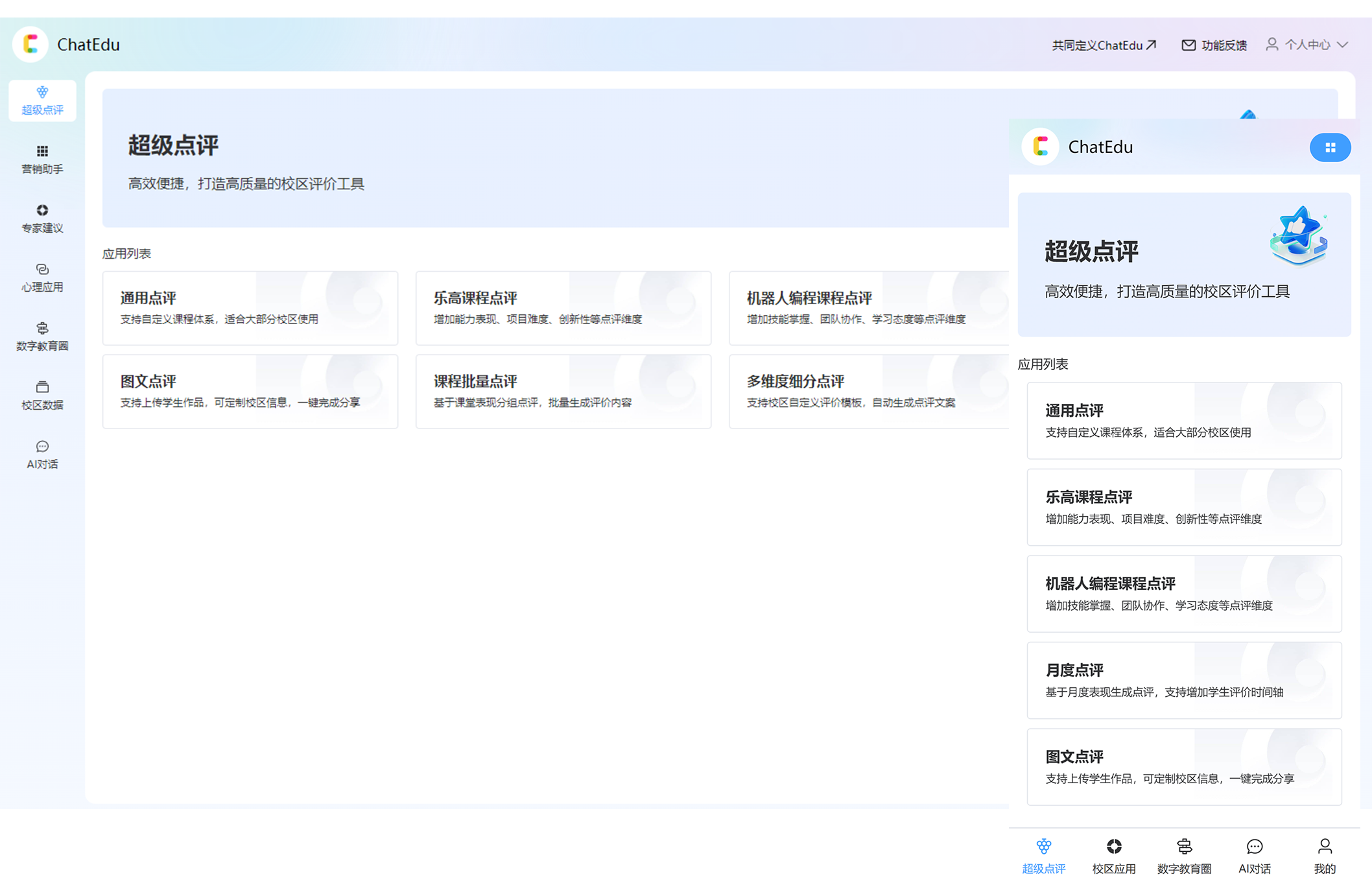This screenshot has height=894, width=1372.
Task: Open 乐高课程点评 card in main list
Action: (563, 308)
